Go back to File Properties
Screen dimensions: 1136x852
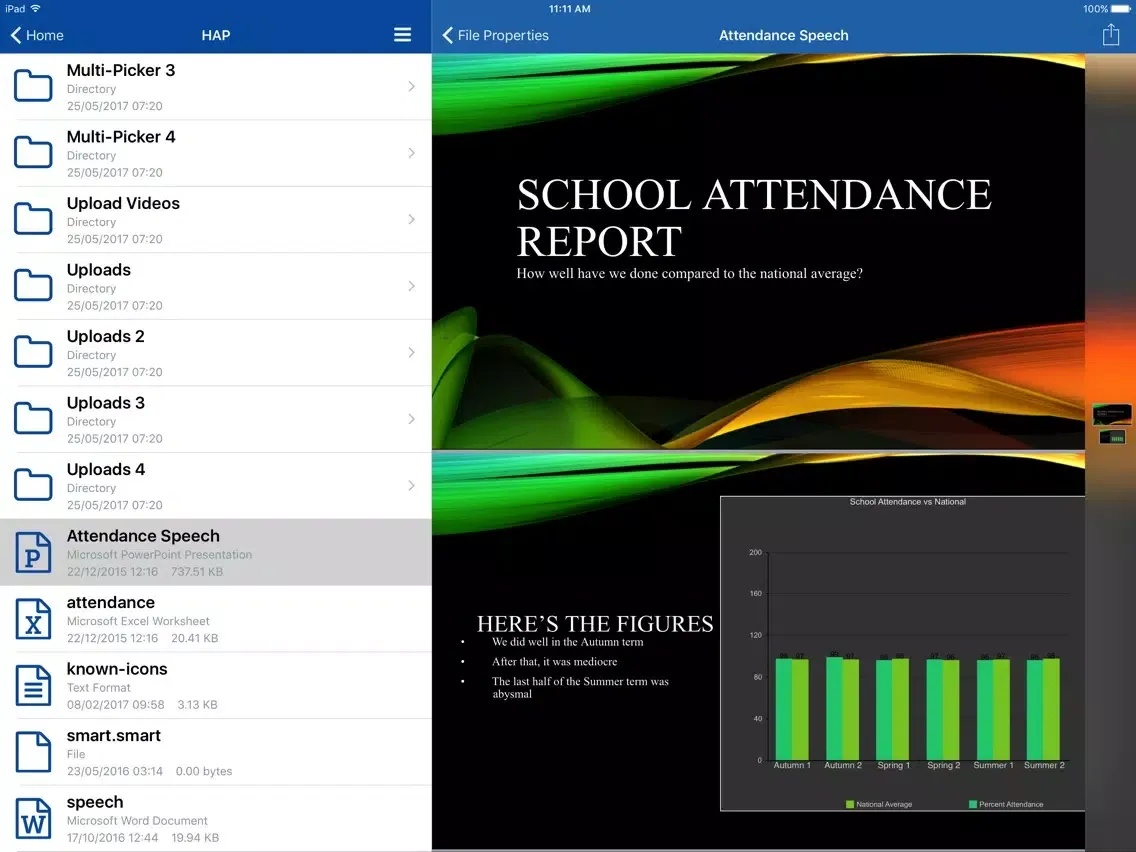[x=496, y=35]
